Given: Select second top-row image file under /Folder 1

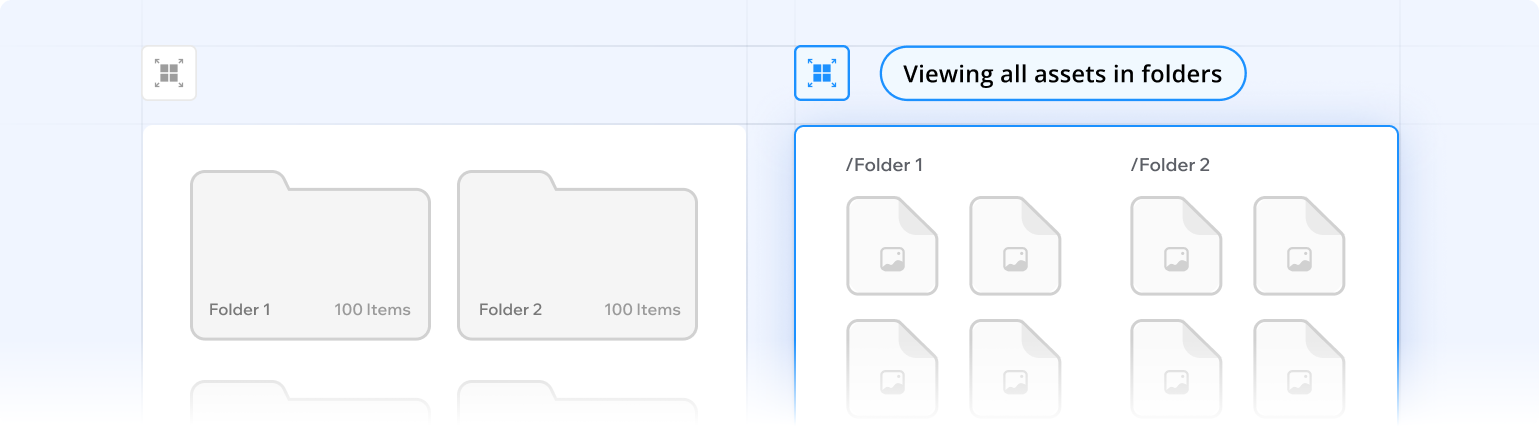Looking at the screenshot, I should point(1015,245).
